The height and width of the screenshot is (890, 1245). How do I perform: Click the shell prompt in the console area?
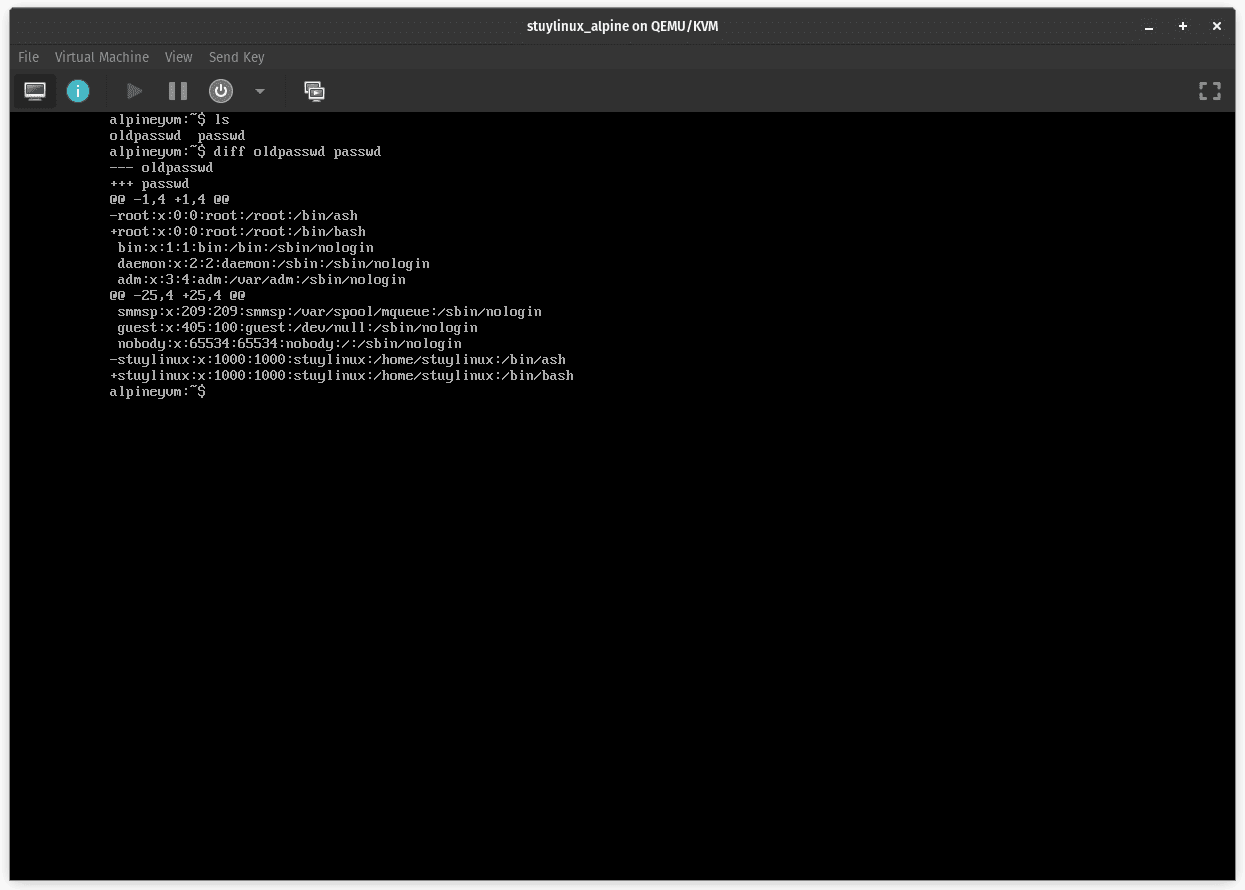click(x=157, y=391)
